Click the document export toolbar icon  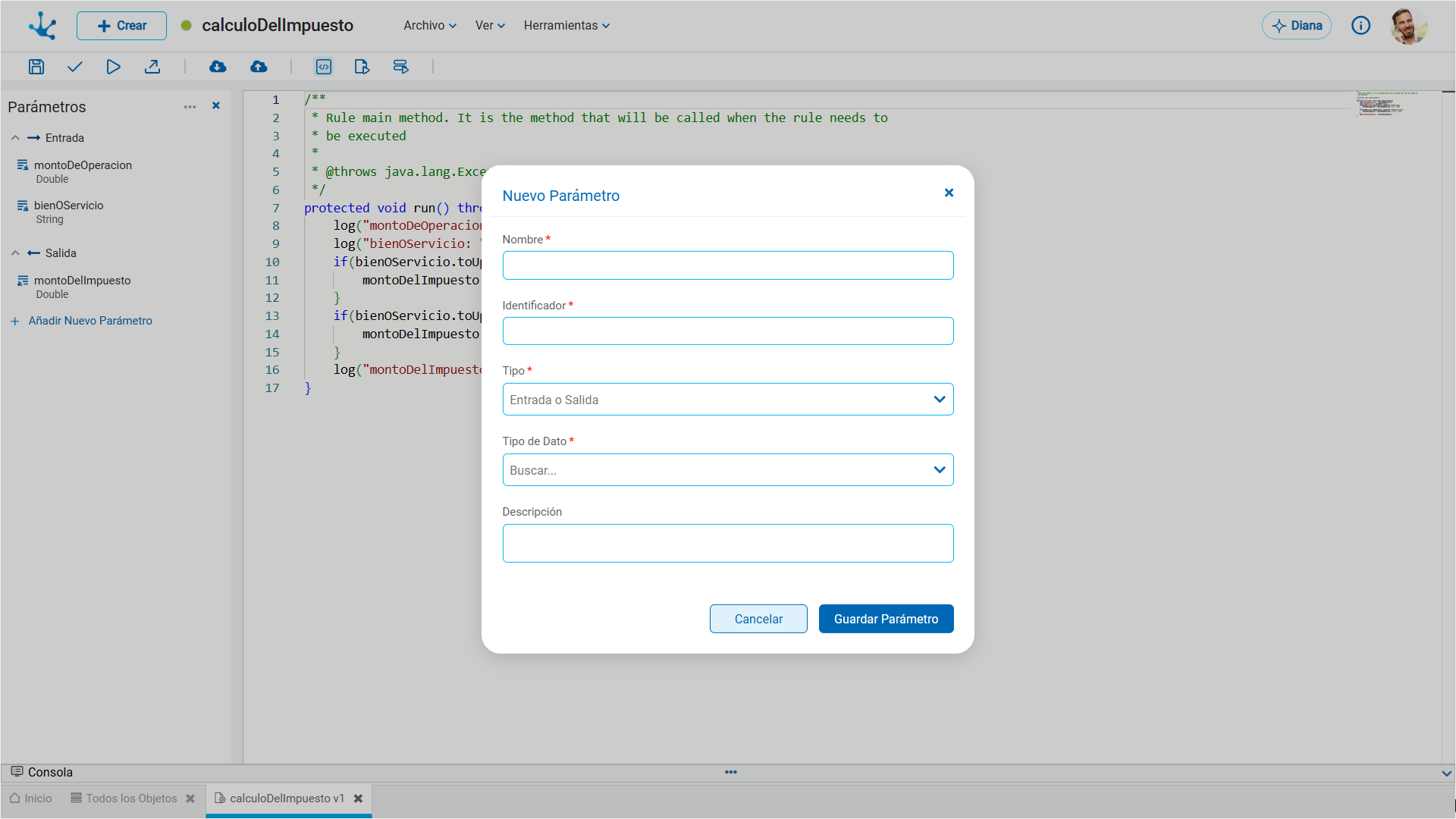click(362, 67)
